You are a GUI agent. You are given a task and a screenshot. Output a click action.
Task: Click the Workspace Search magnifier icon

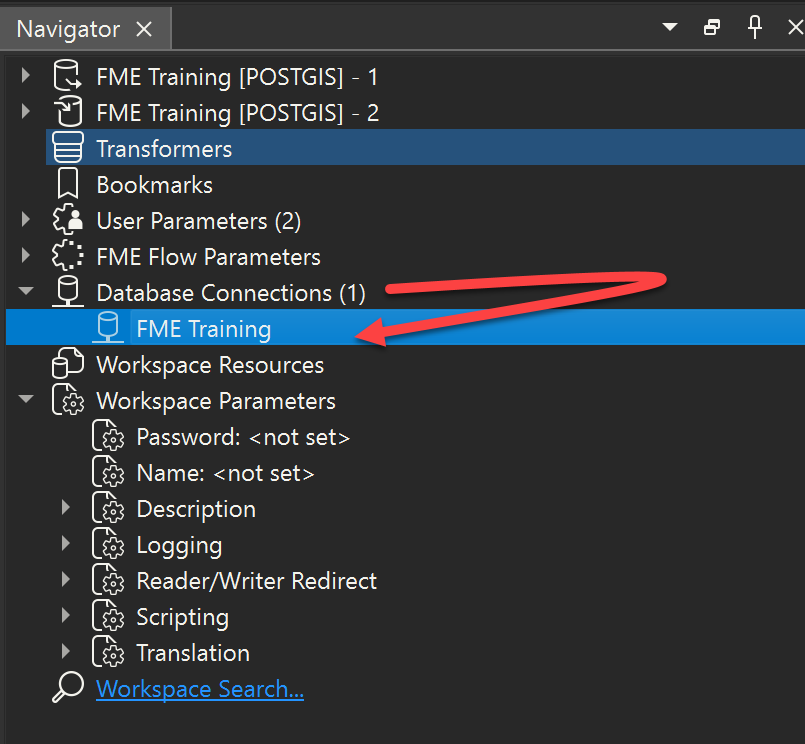click(x=67, y=689)
